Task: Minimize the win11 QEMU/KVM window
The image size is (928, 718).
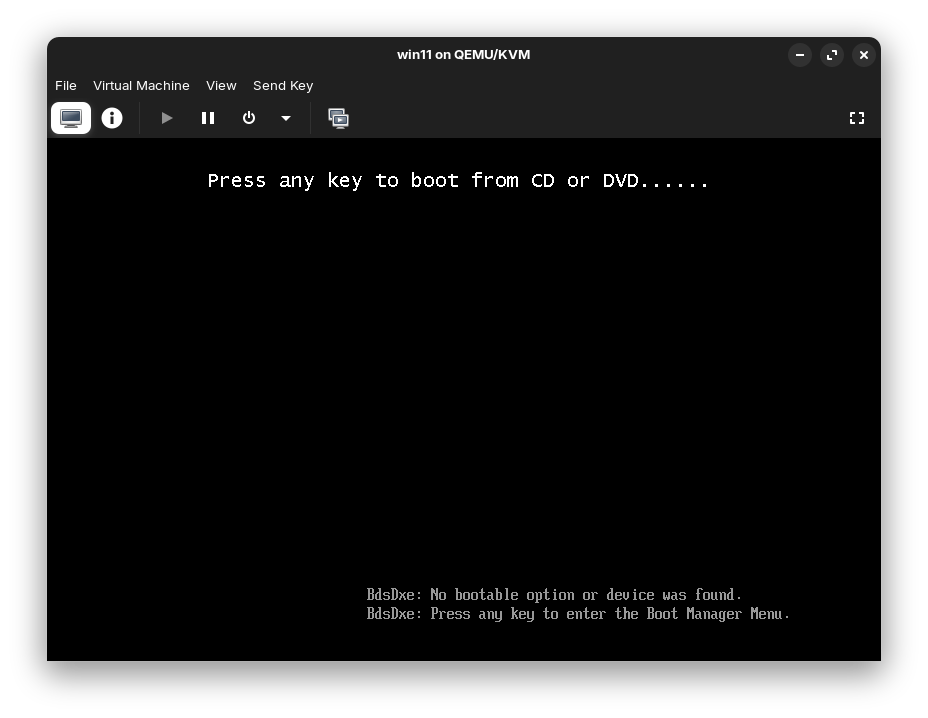Action: [x=800, y=55]
